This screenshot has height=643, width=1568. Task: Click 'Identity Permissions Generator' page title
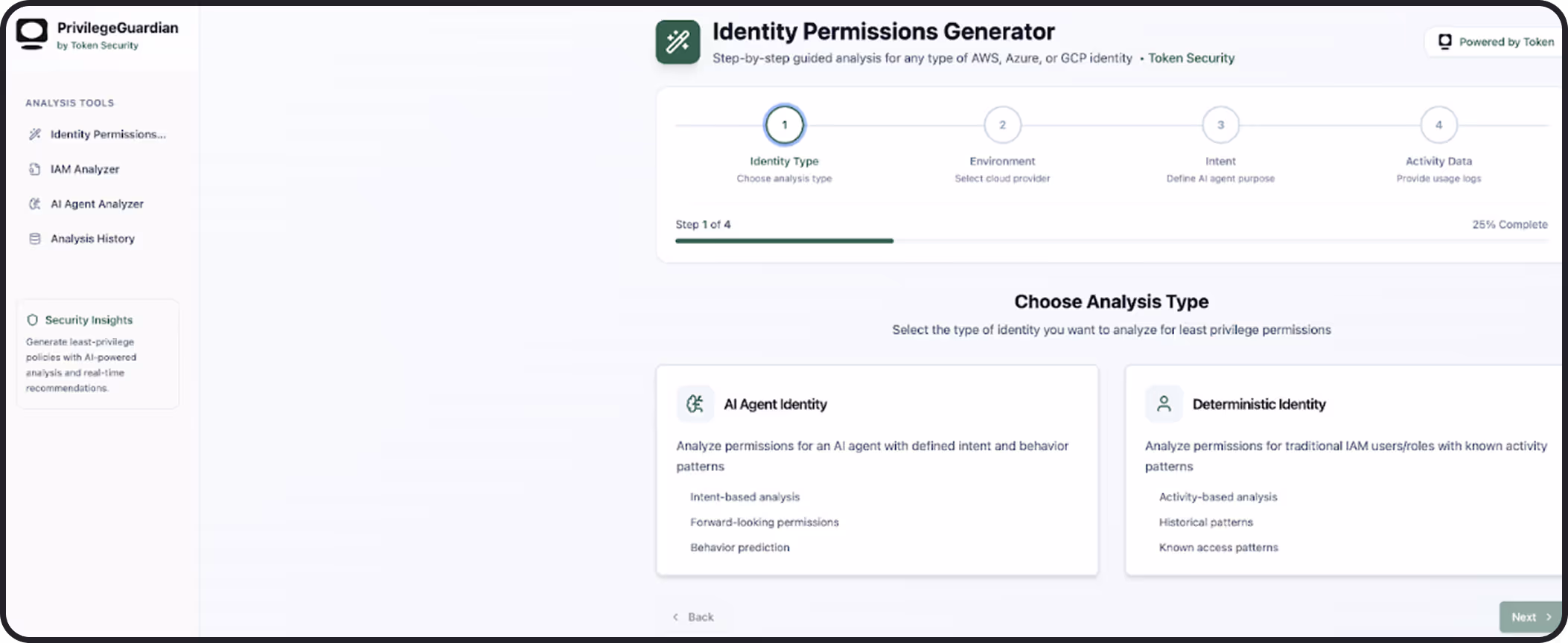883,31
